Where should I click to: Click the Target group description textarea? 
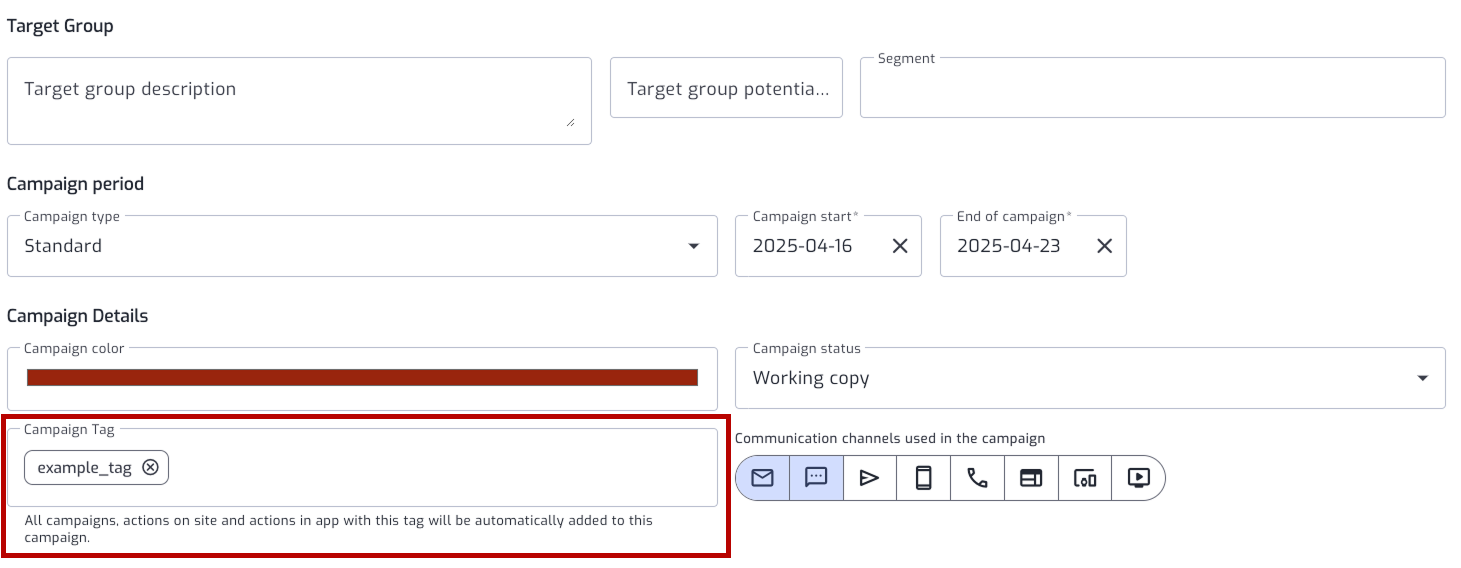[299, 101]
